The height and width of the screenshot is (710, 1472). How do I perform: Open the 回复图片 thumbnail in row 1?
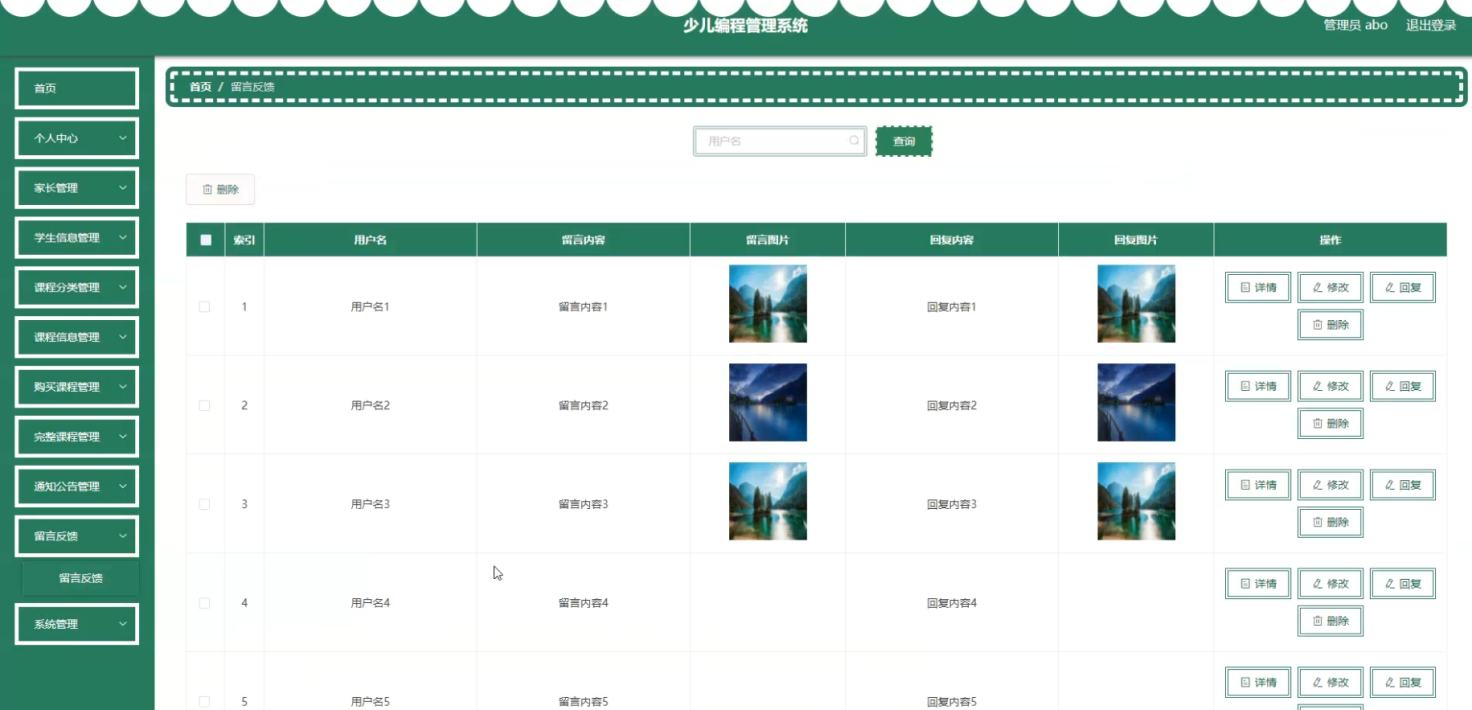(1136, 304)
